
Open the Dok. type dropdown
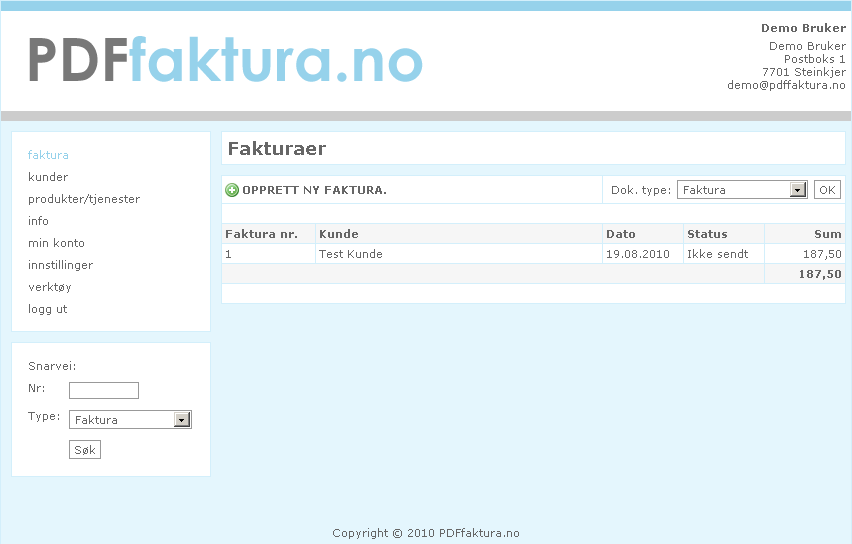pos(742,190)
